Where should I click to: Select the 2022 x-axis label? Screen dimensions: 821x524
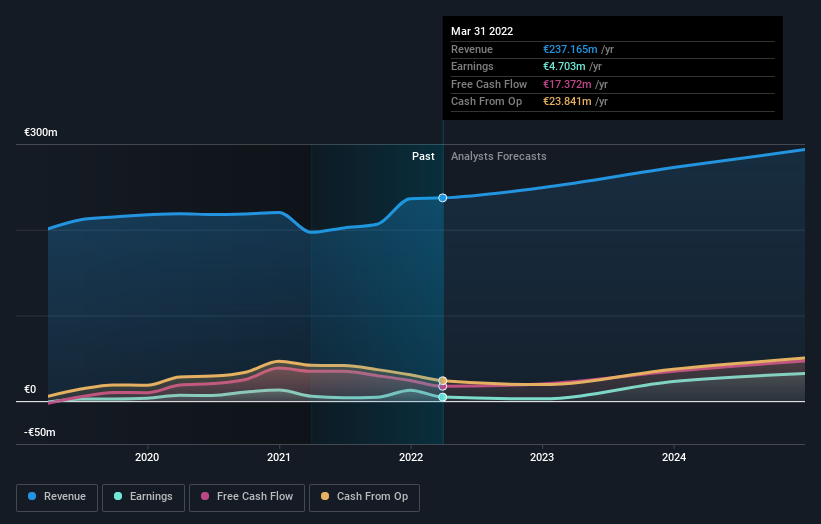(x=411, y=457)
